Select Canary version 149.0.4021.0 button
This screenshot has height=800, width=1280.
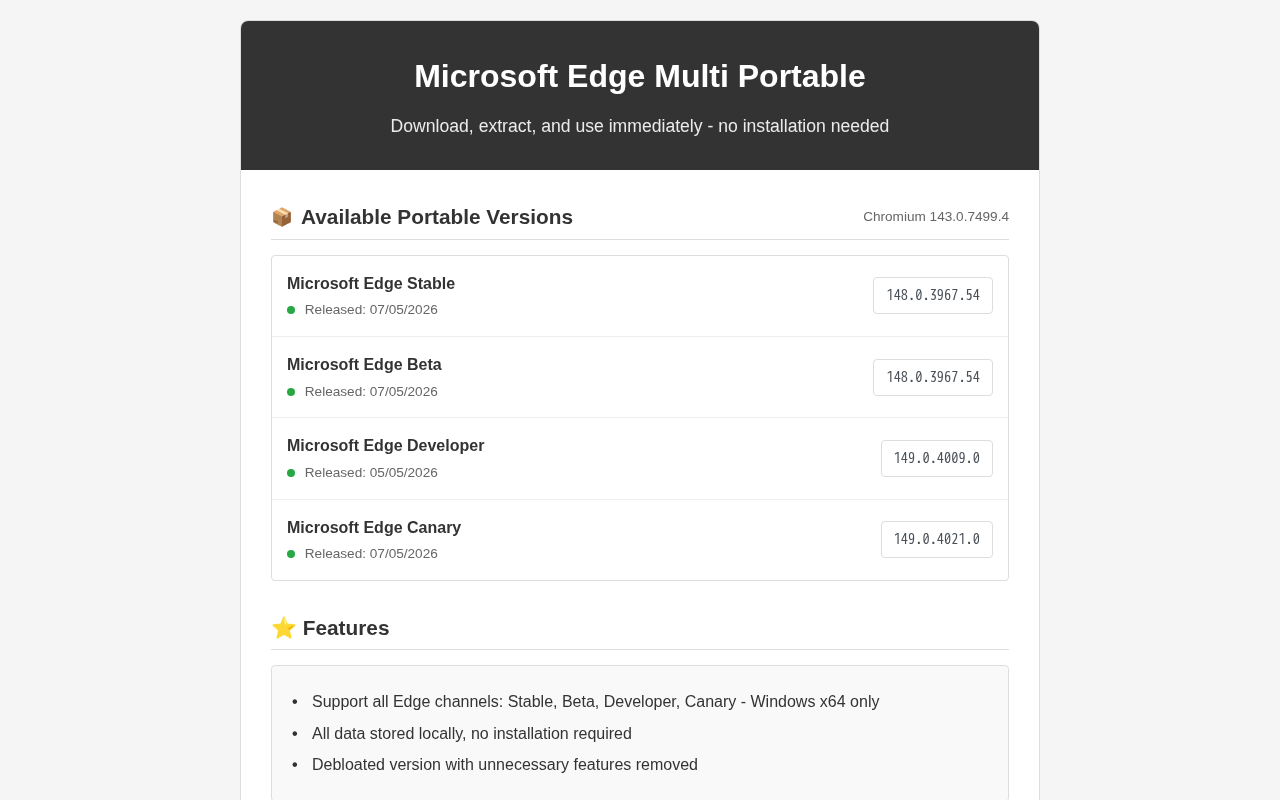(937, 540)
